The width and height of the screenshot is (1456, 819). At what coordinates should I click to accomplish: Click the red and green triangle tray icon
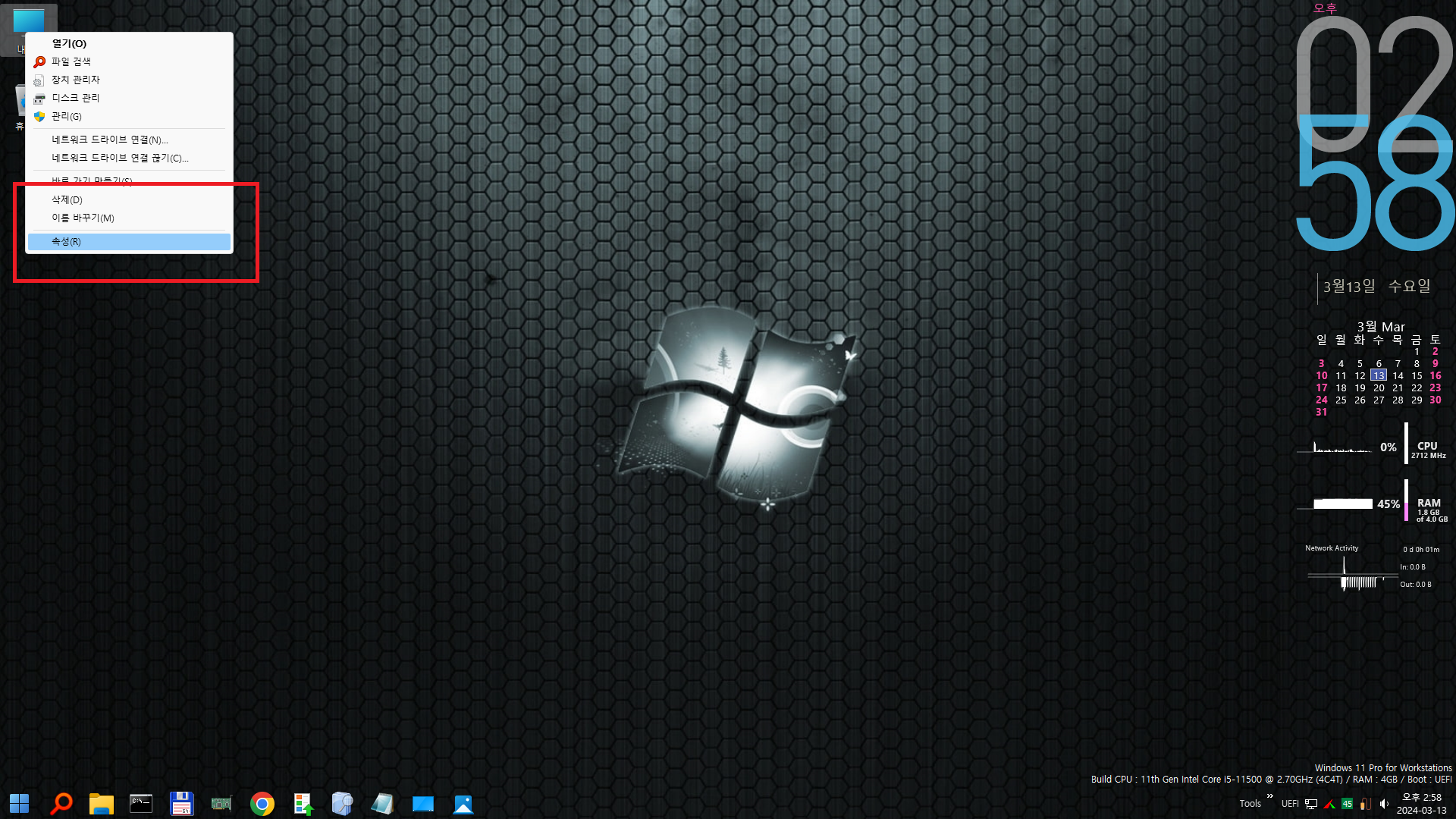[1329, 804]
